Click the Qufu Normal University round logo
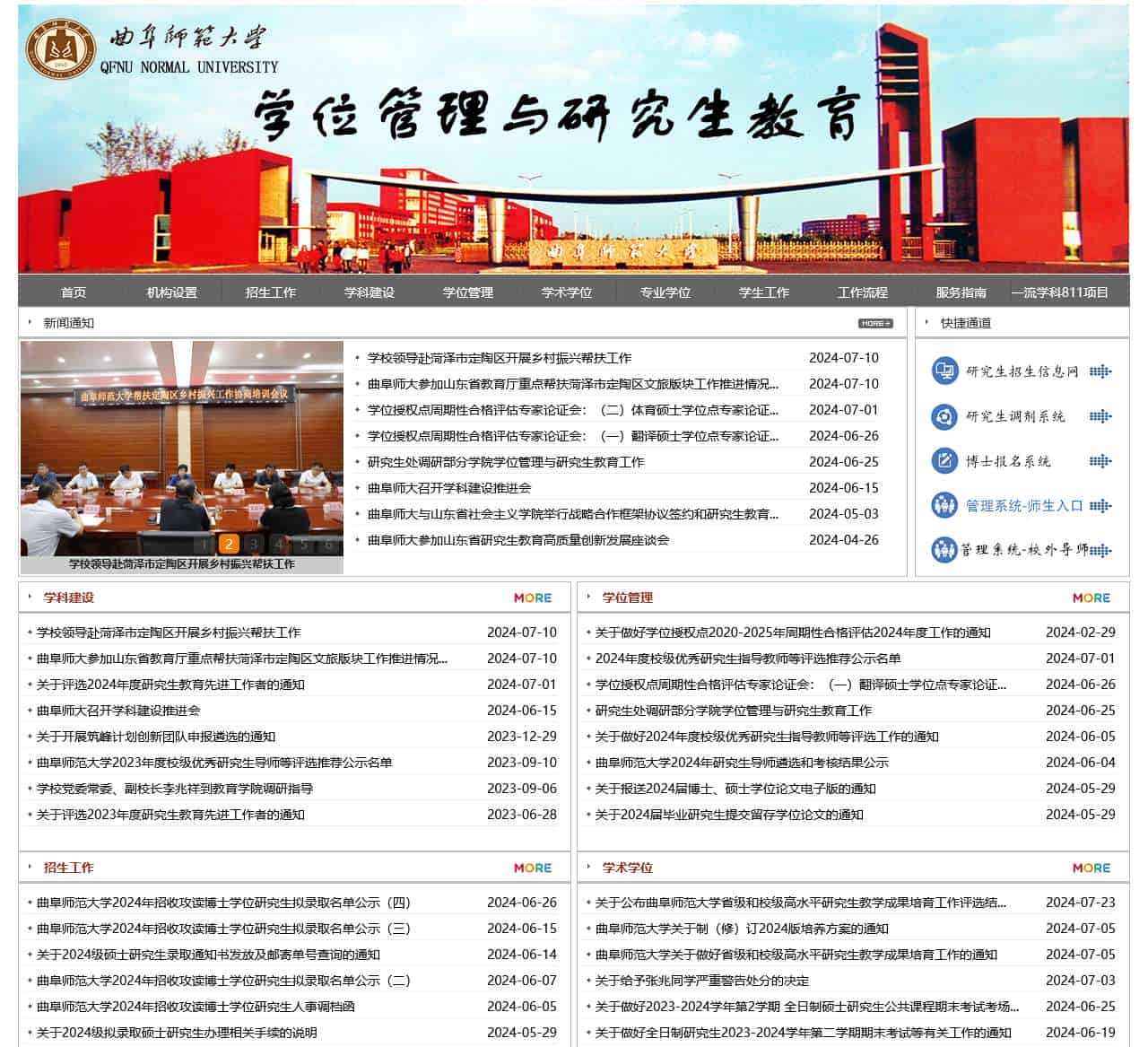Viewport: 1148px width, 1047px height. [x=60, y=49]
